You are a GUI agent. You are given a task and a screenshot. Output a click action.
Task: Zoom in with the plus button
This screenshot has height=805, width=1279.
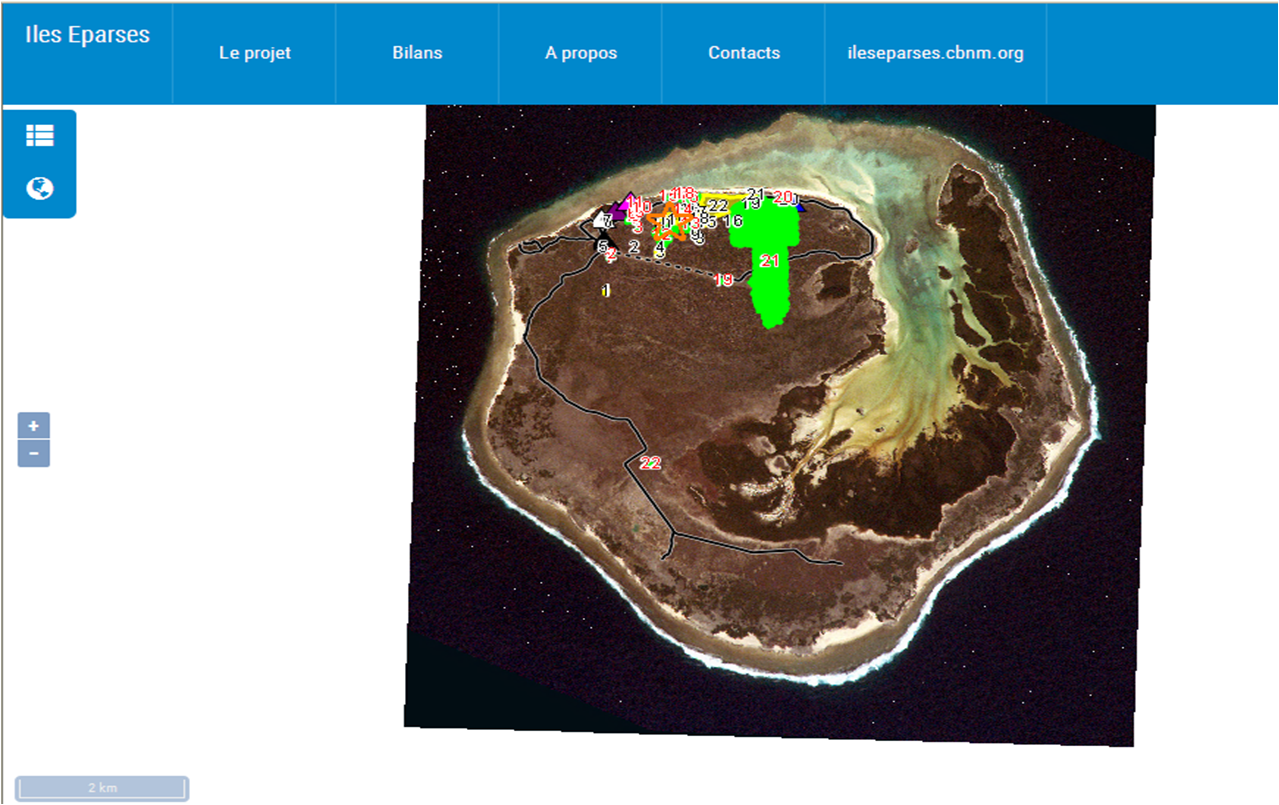34,426
